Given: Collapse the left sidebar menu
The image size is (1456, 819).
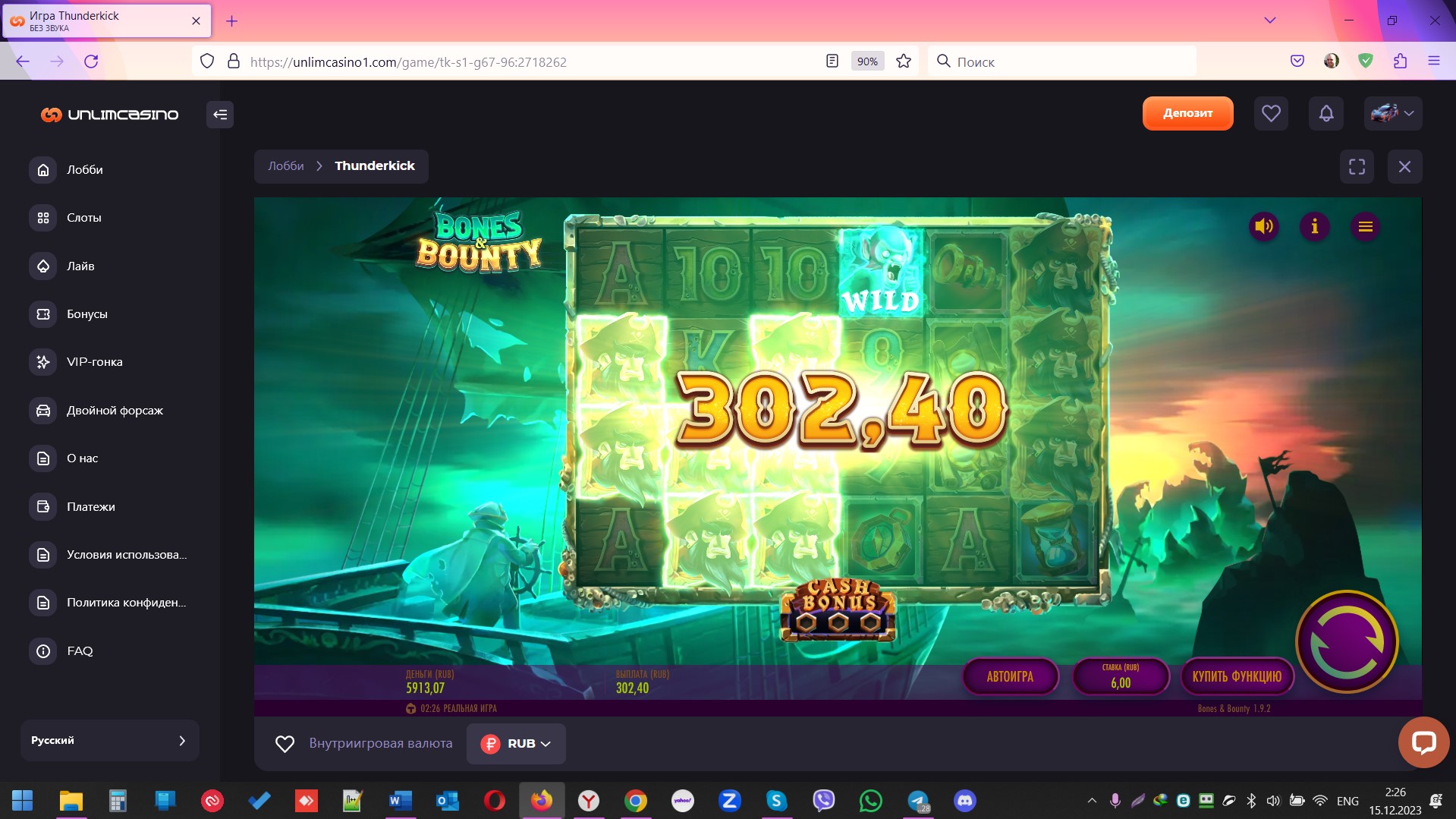Looking at the screenshot, I should pyautogui.click(x=220, y=115).
